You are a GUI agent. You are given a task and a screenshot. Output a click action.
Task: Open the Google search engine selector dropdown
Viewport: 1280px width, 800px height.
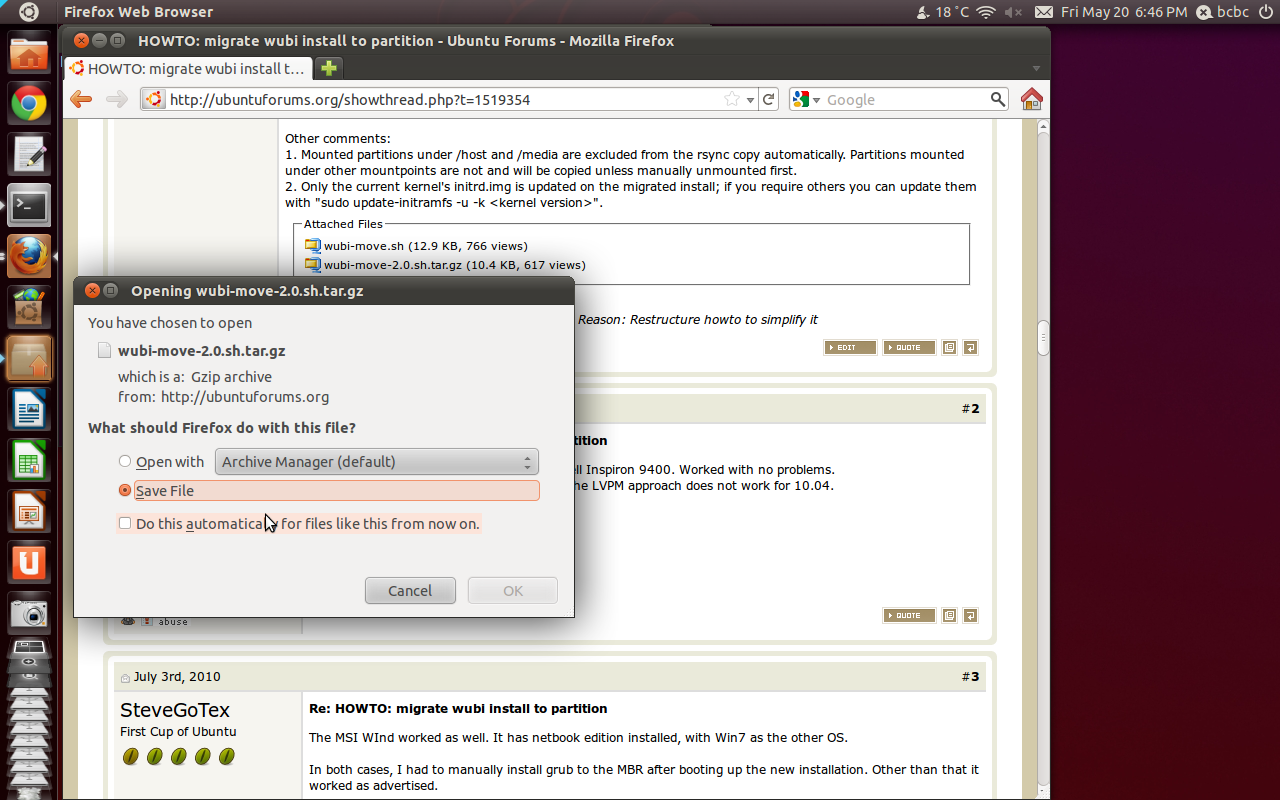806,99
